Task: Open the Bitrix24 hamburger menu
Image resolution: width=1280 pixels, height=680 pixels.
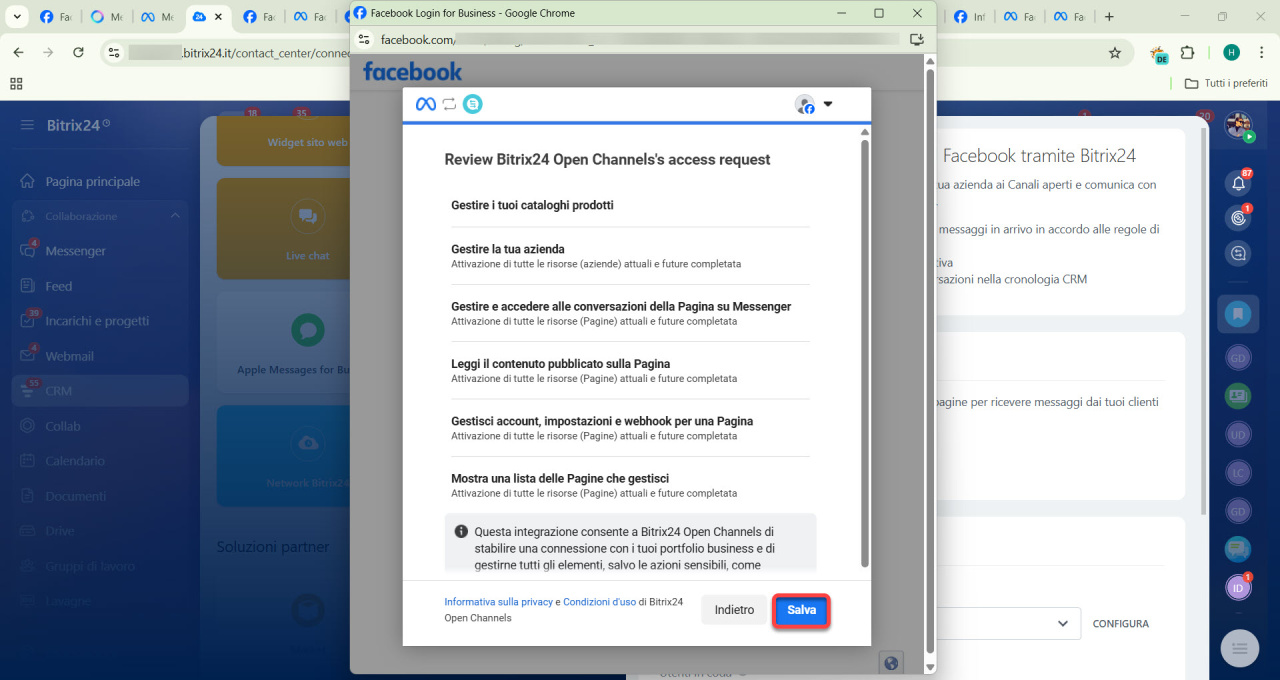Action: pyautogui.click(x=27, y=125)
